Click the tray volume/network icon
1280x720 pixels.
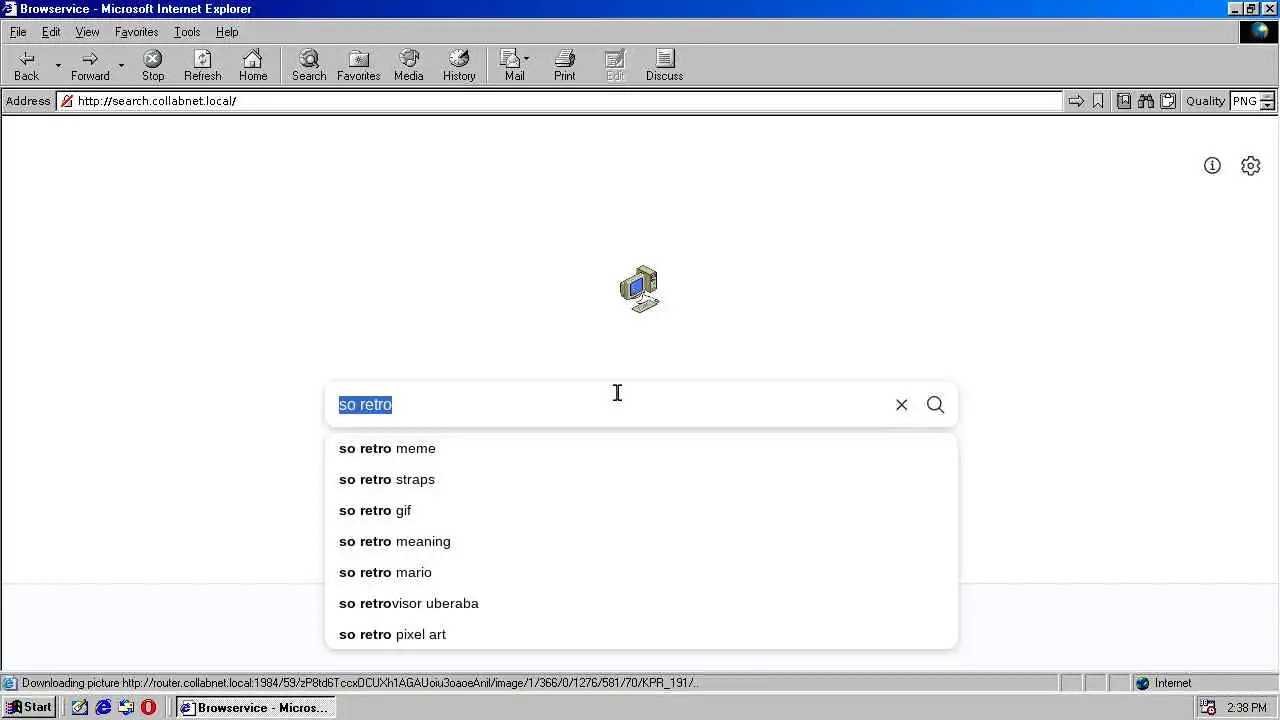coord(1210,707)
